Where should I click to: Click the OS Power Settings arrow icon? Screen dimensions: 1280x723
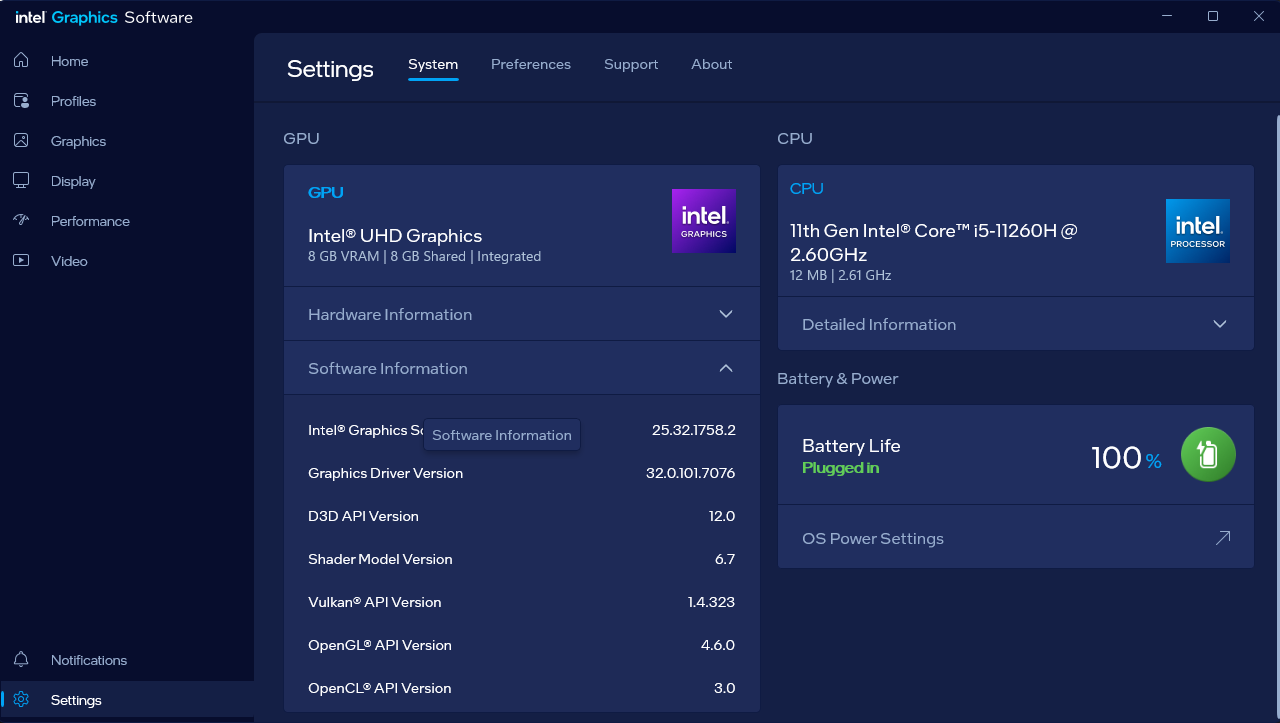click(x=1222, y=538)
